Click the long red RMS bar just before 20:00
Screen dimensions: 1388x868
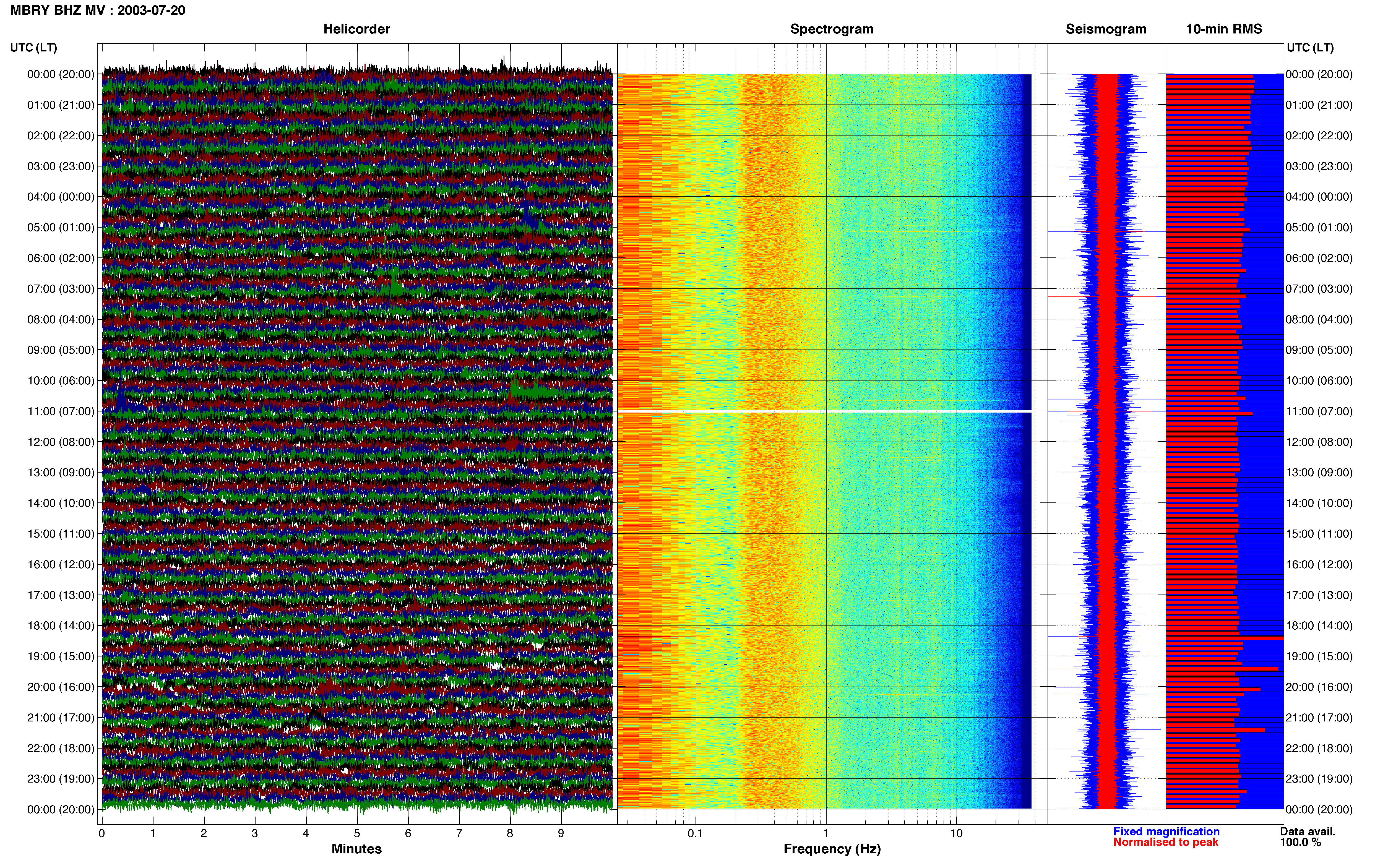click(x=1222, y=669)
